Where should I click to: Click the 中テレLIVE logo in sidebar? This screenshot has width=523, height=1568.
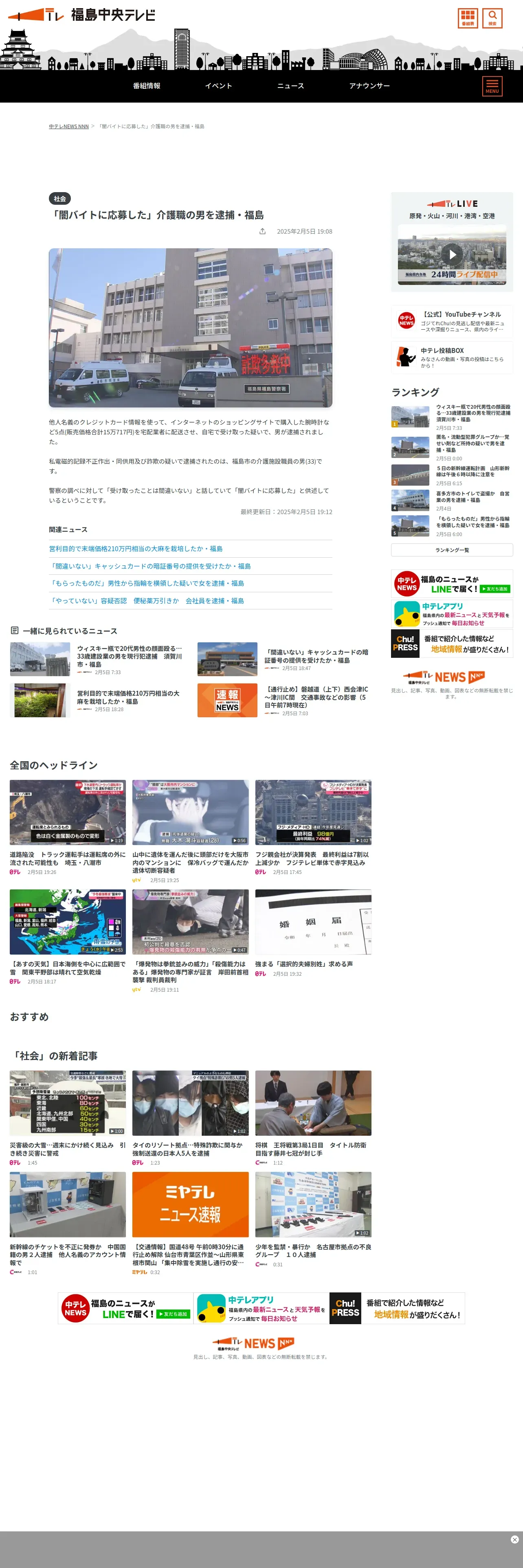point(452,204)
